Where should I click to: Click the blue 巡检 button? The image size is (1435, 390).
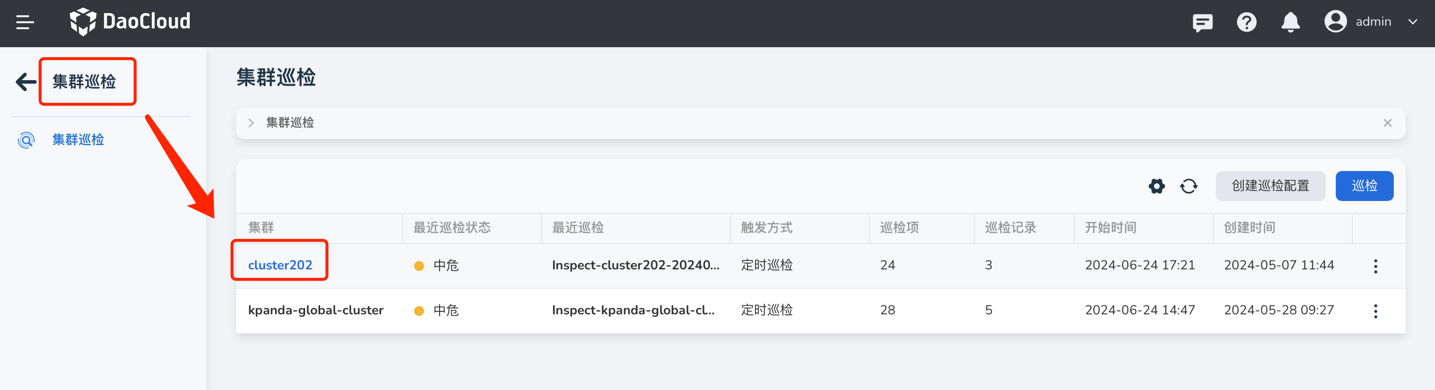1365,186
